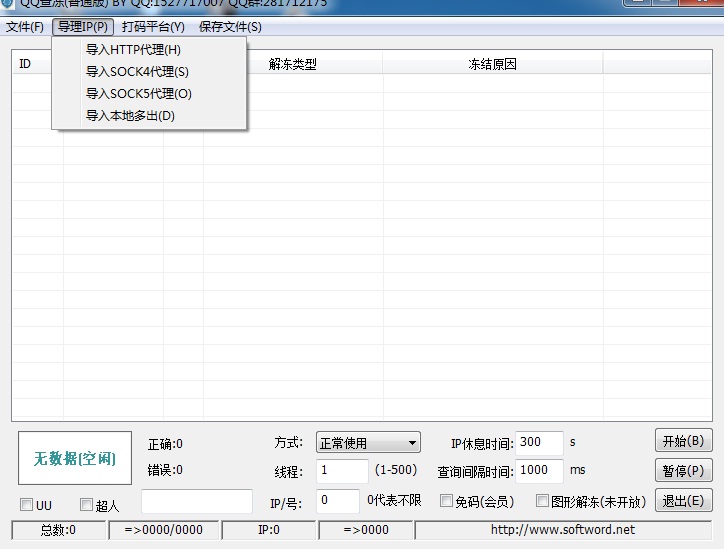Click the 解冻类型 column header
The height and width of the screenshot is (549, 724).
293,64
